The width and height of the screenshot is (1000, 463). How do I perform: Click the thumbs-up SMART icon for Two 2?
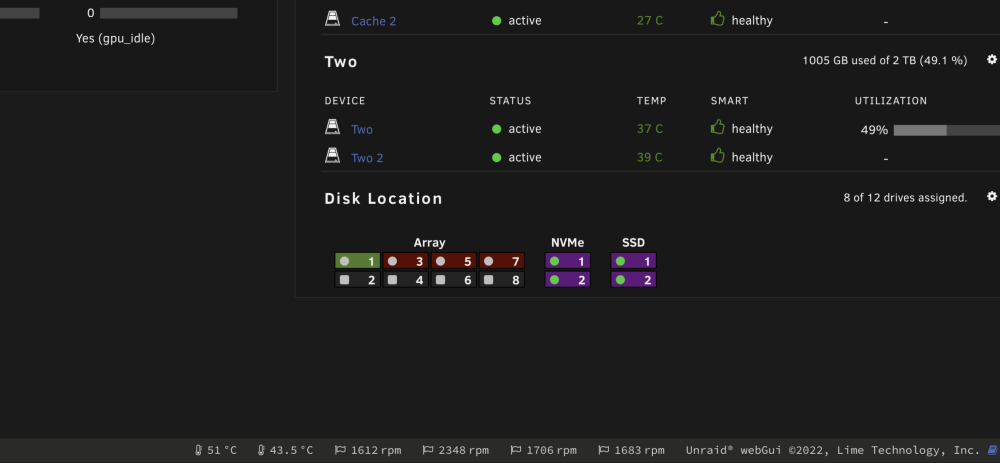tap(718, 156)
